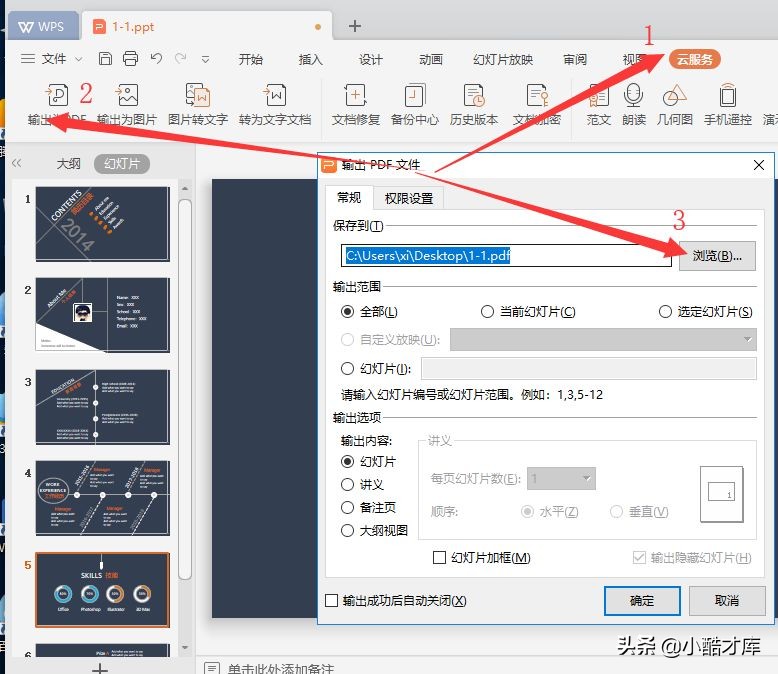Select the 全部 output range radio

(x=347, y=312)
